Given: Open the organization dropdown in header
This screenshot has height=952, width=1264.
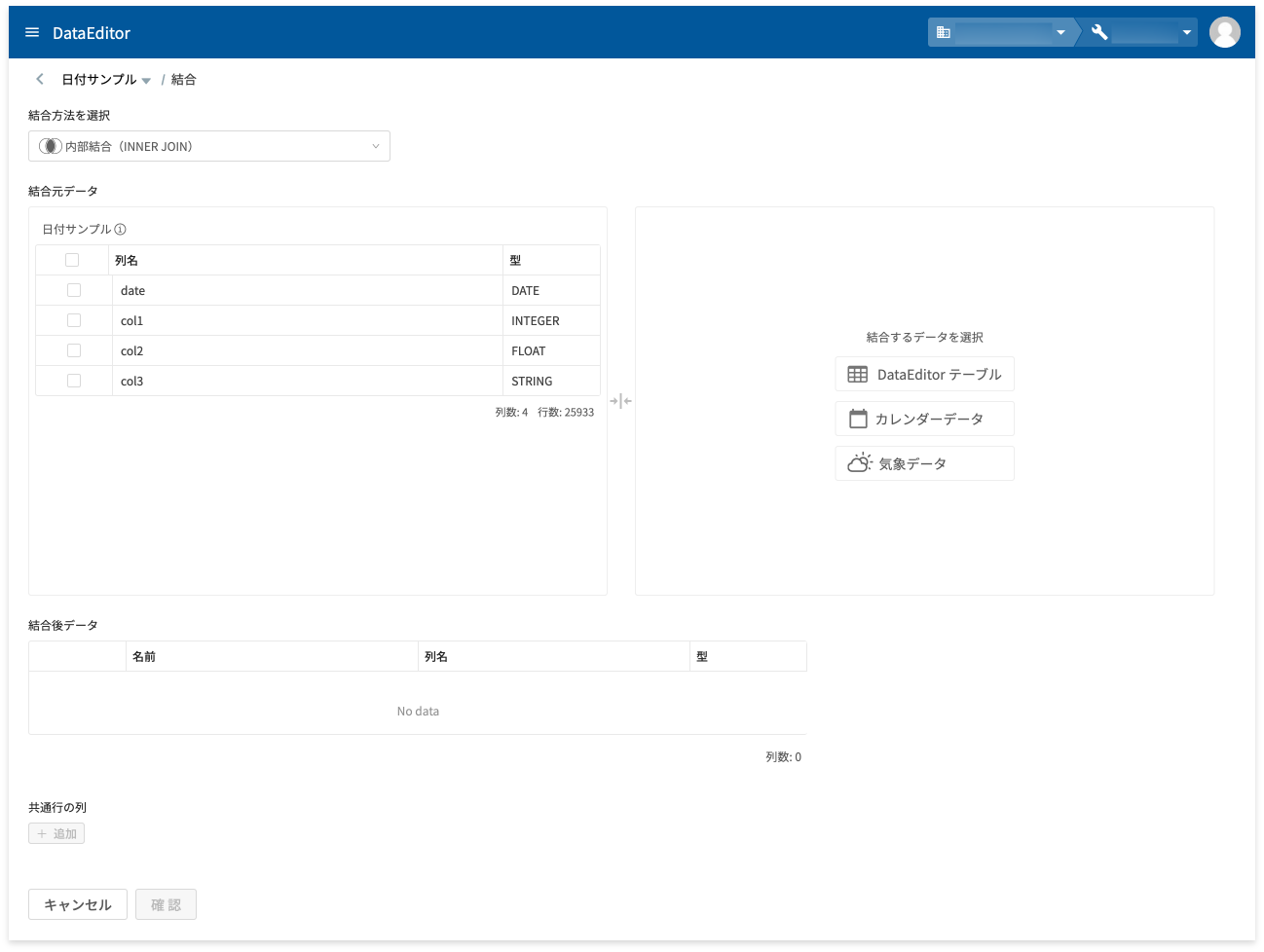Looking at the screenshot, I should click(x=1000, y=32).
